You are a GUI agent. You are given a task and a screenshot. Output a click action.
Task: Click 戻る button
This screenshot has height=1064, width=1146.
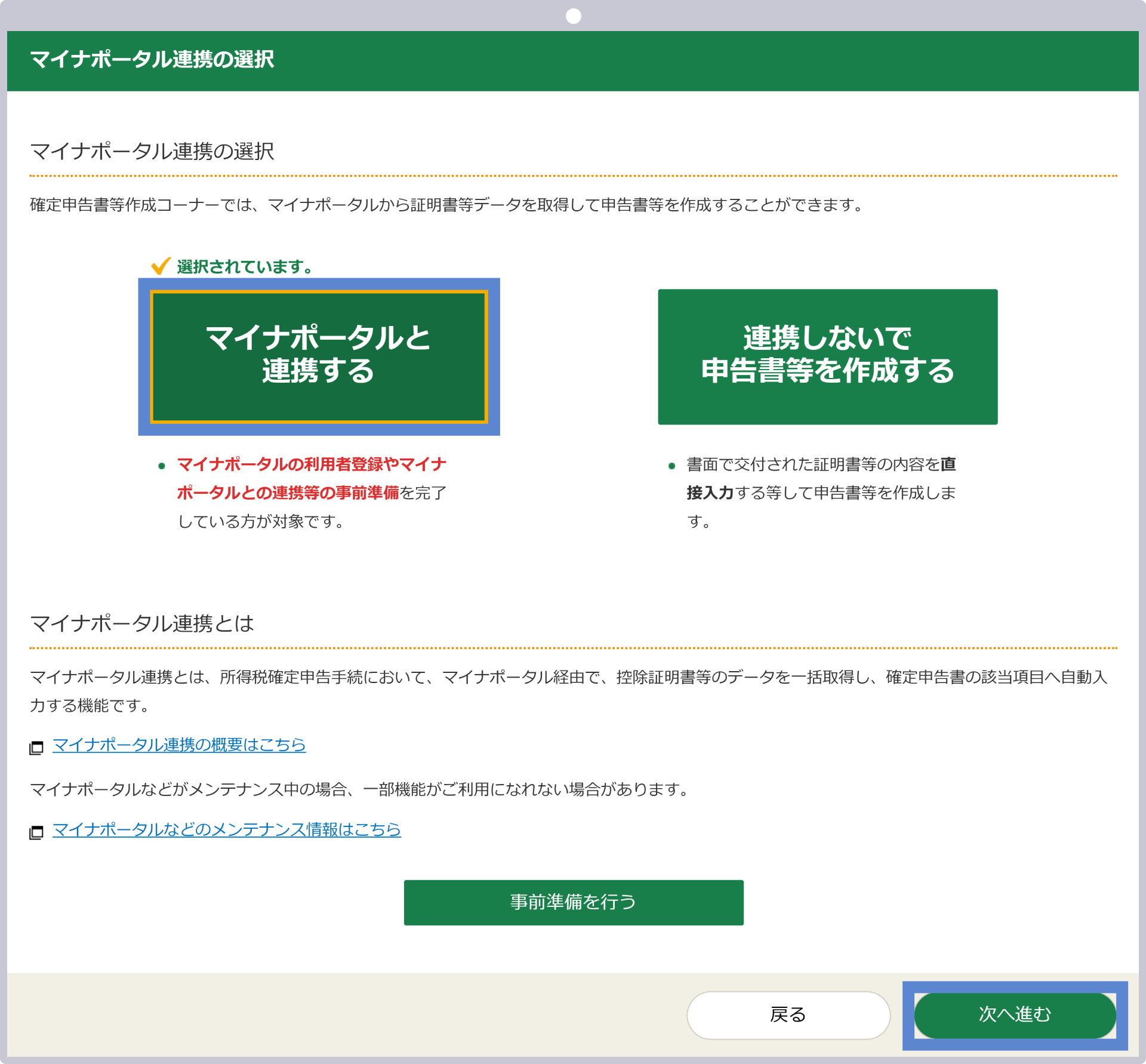click(x=788, y=1014)
